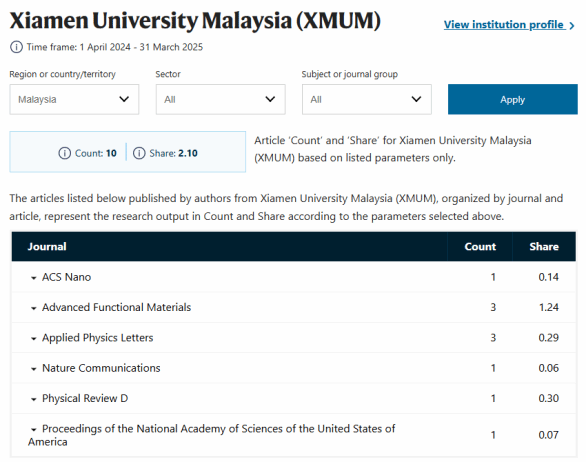Click the Time frame info icon
586x462 pixels.
point(16,47)
